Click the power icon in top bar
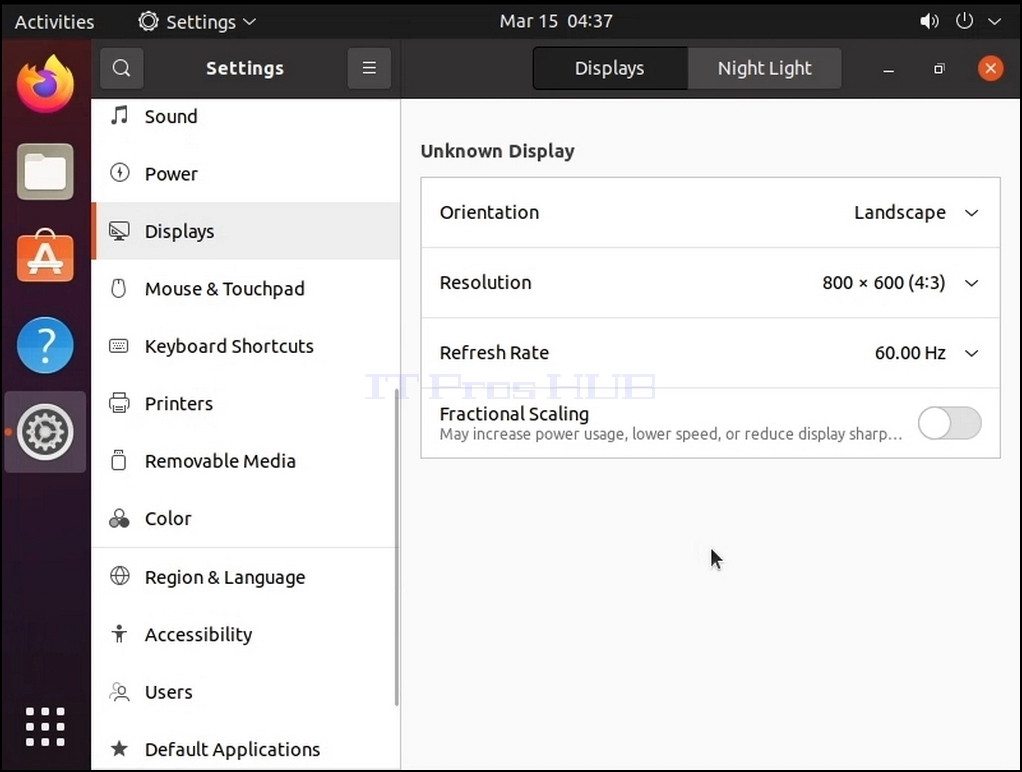The height and width of the screenshot is (772, 1022). point(964,21)
